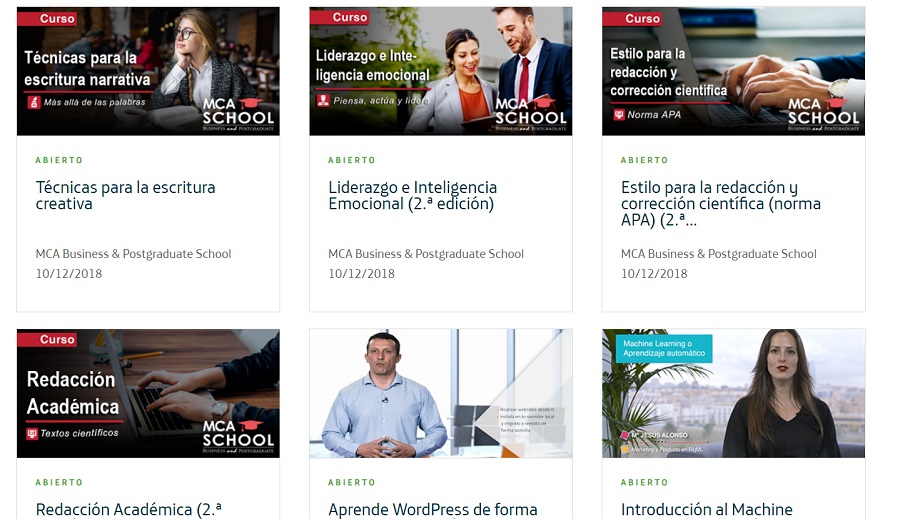Viewport: 900px width, 519px height.
Task: Open the Redacción Académica course image
Action: click(x=148, y=393)
